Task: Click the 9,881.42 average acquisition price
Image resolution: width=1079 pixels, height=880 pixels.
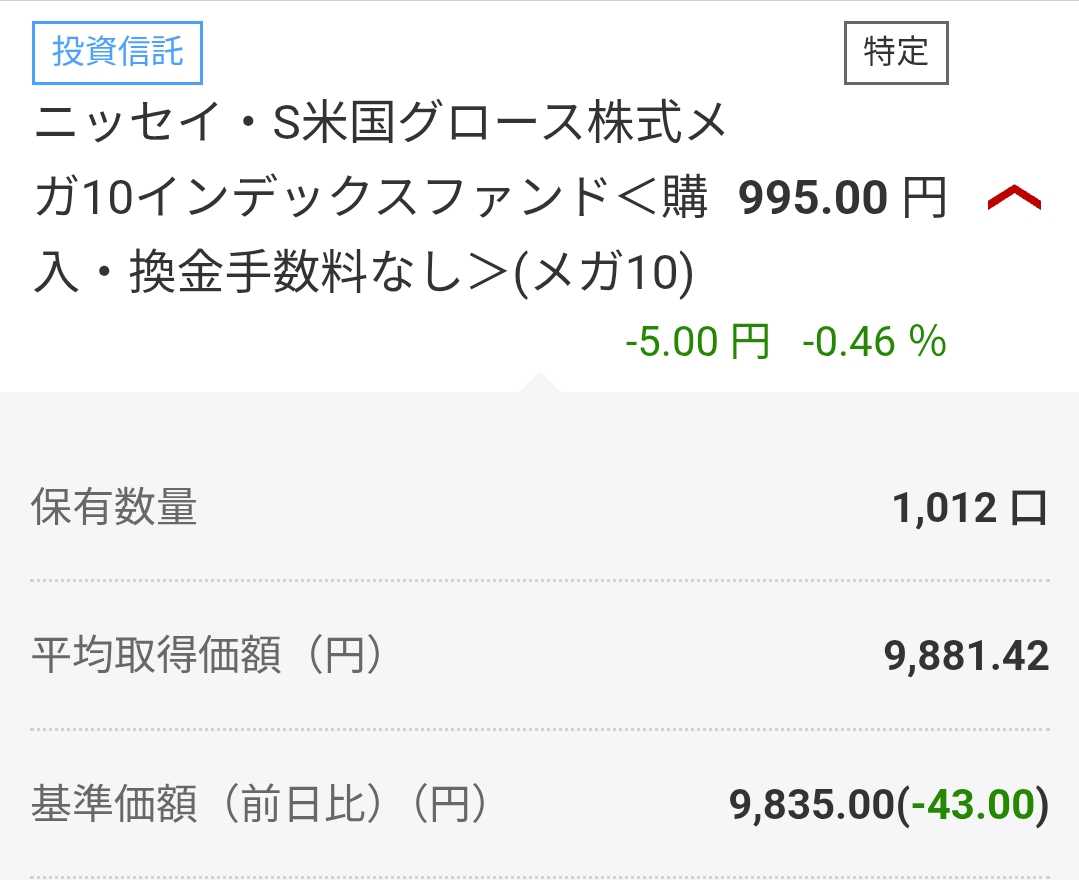Action: click(966, 656)
